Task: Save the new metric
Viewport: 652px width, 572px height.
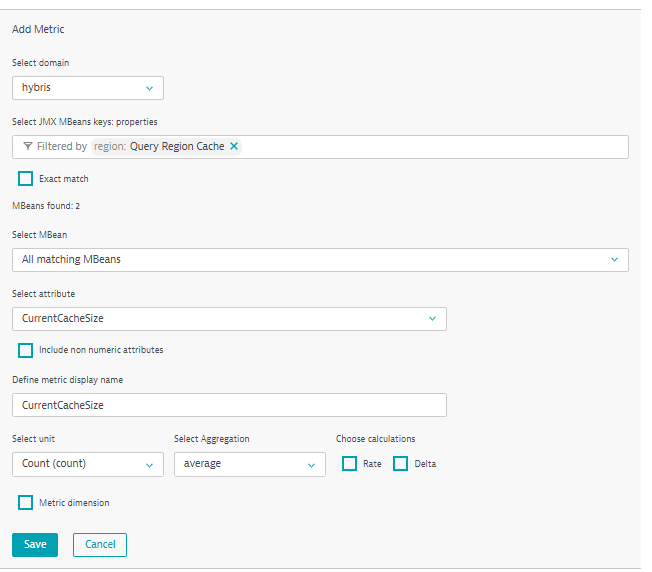Action: pos(35,545)
